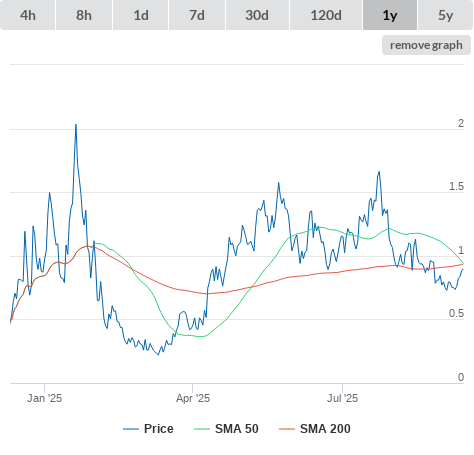This screenshot has height=455, width=474.
Task: Choose the 1d time range tab
Action: tap(141, 15)
